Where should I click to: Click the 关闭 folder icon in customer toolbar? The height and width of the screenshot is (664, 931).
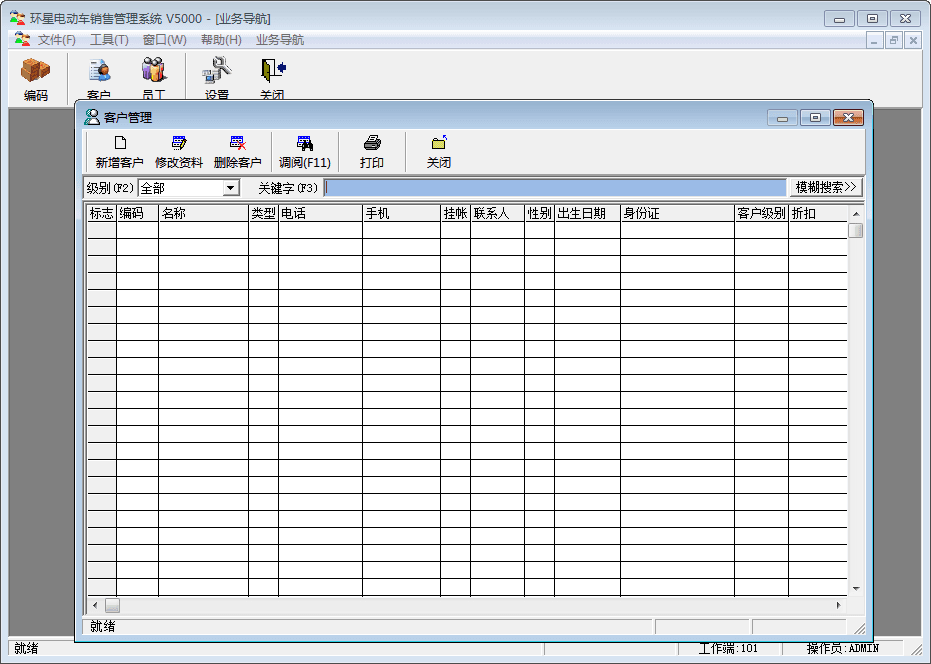tap(439, 144)
